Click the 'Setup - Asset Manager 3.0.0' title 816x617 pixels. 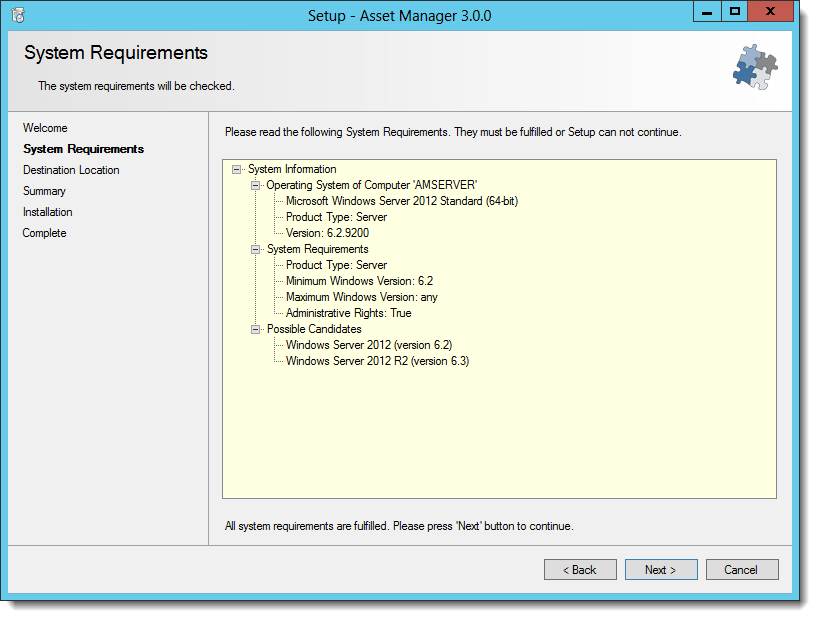coord(399,16)
